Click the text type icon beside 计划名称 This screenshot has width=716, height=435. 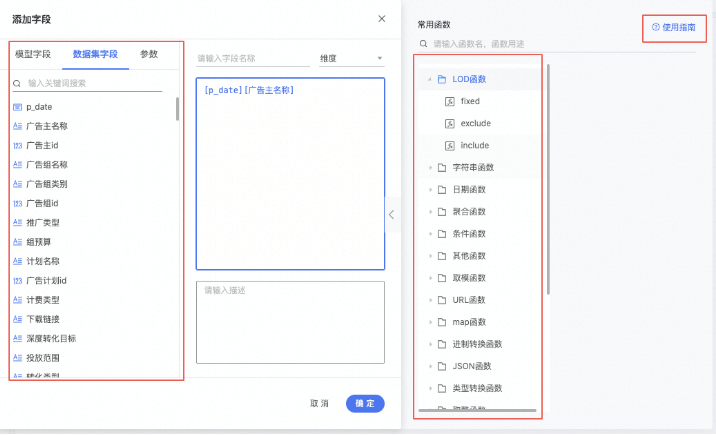17,261
